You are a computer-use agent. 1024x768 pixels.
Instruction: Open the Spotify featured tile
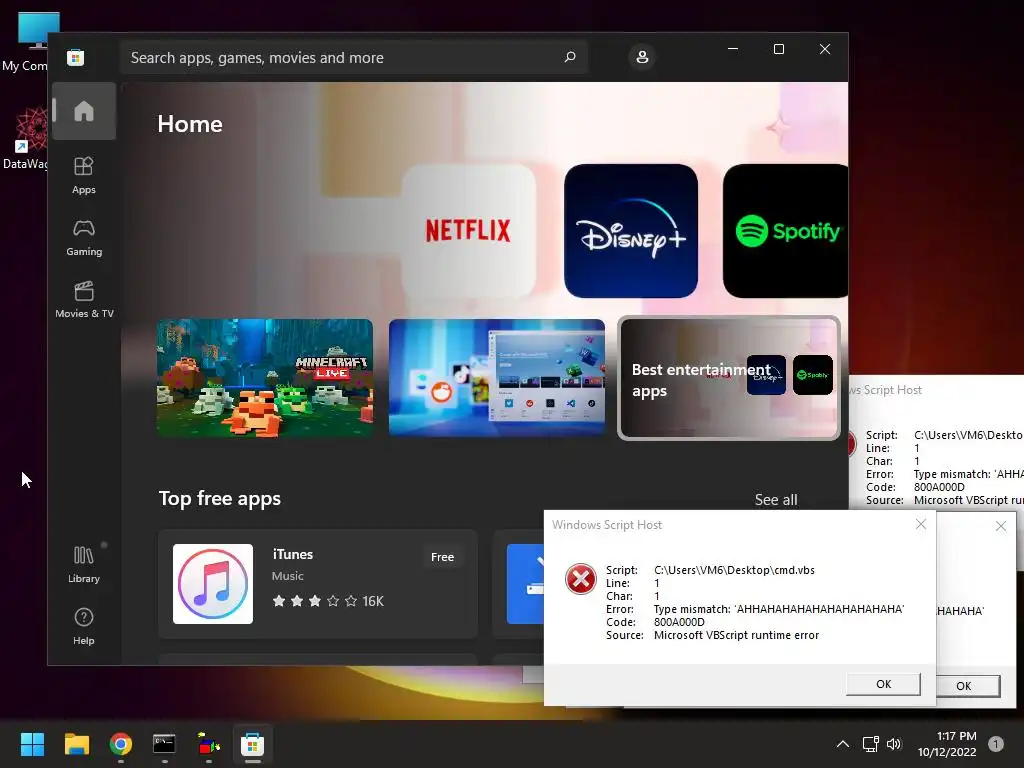786,231
